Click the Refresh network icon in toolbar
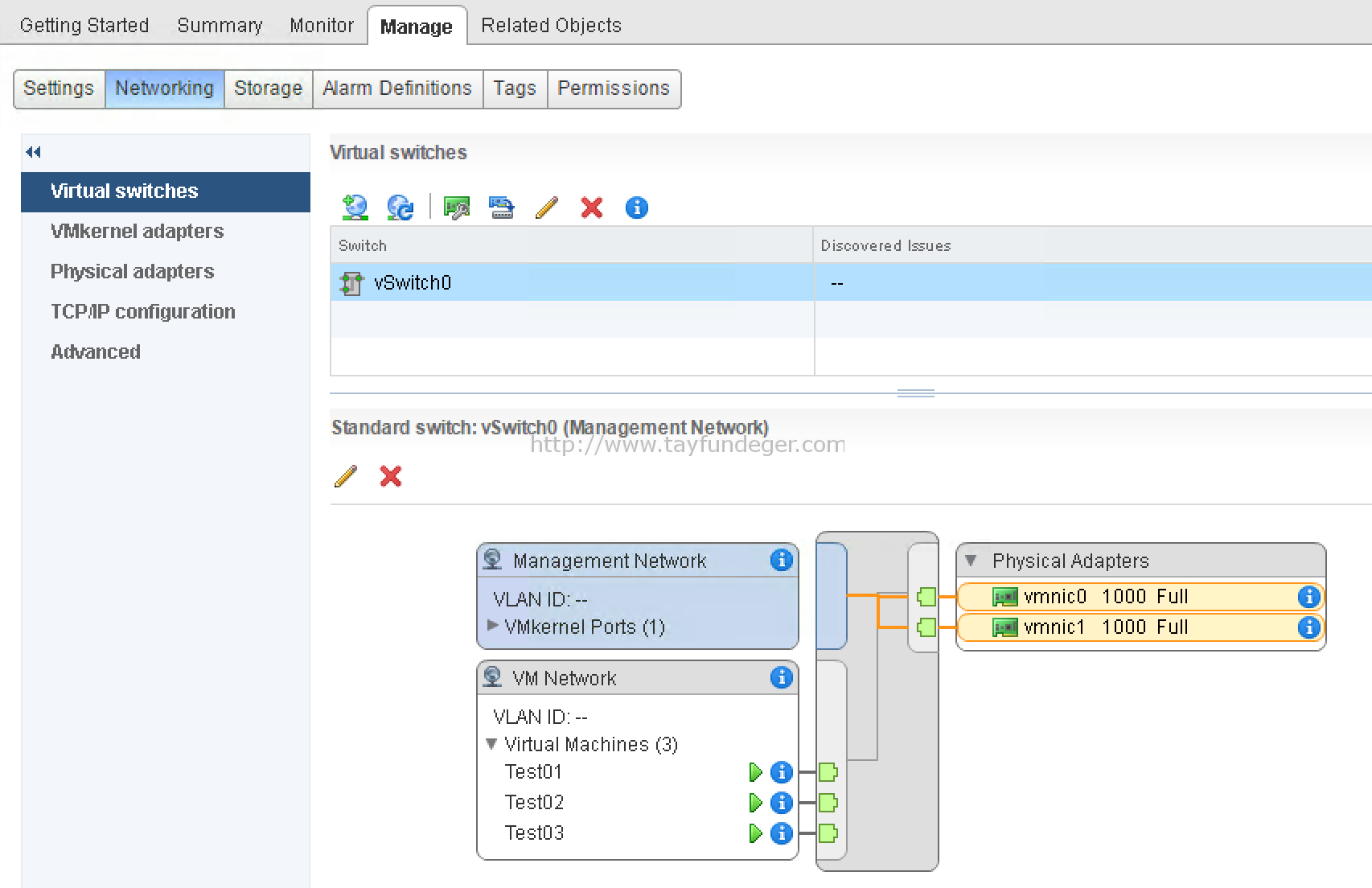The image size is (1372, 888). click(x=400, y=208)
